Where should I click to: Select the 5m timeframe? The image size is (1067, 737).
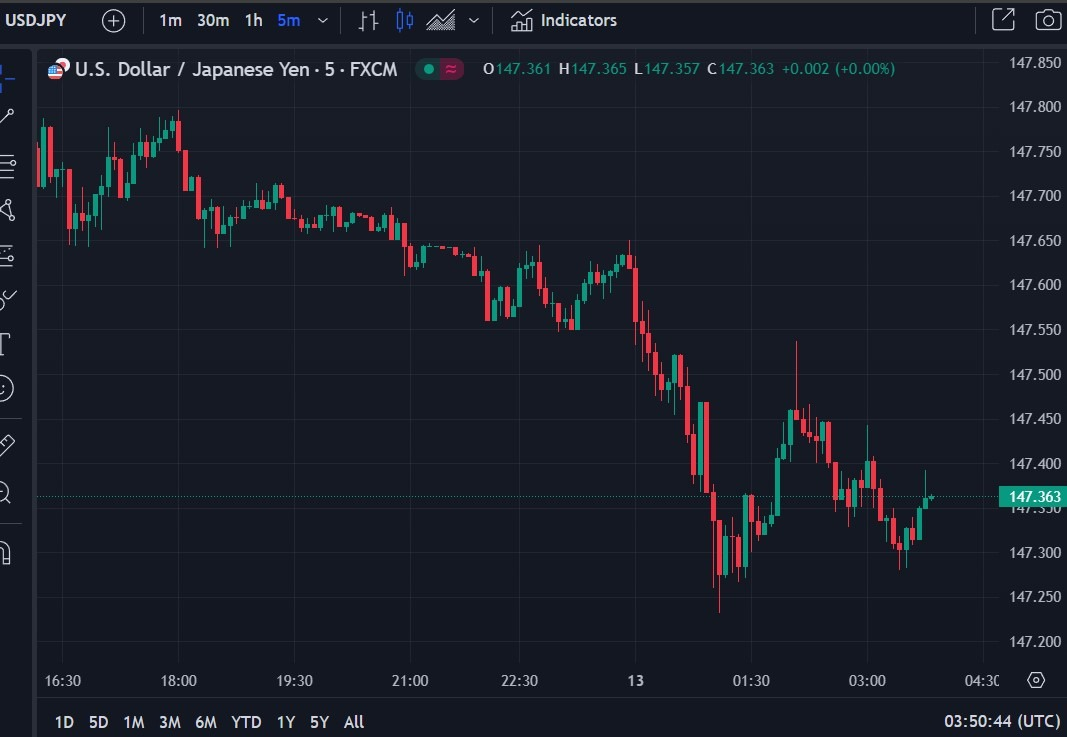pyautogui.click(x=289, y=21)
